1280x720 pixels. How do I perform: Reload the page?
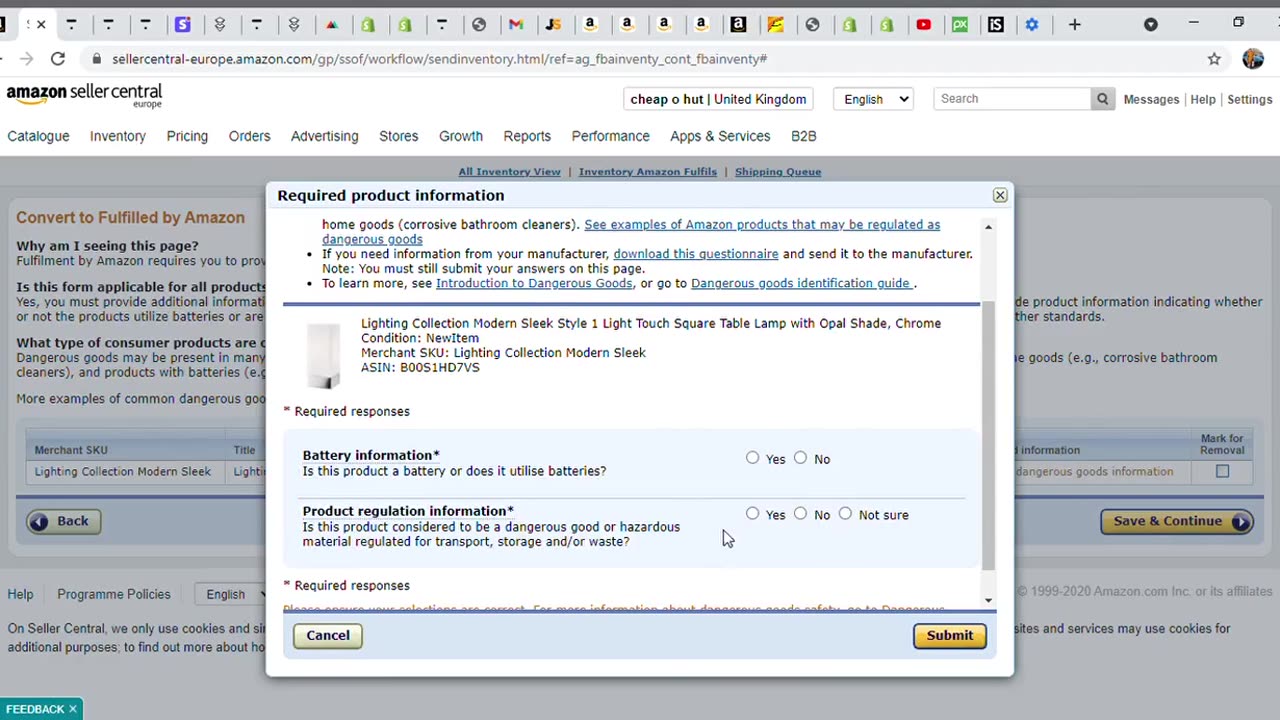58,59
